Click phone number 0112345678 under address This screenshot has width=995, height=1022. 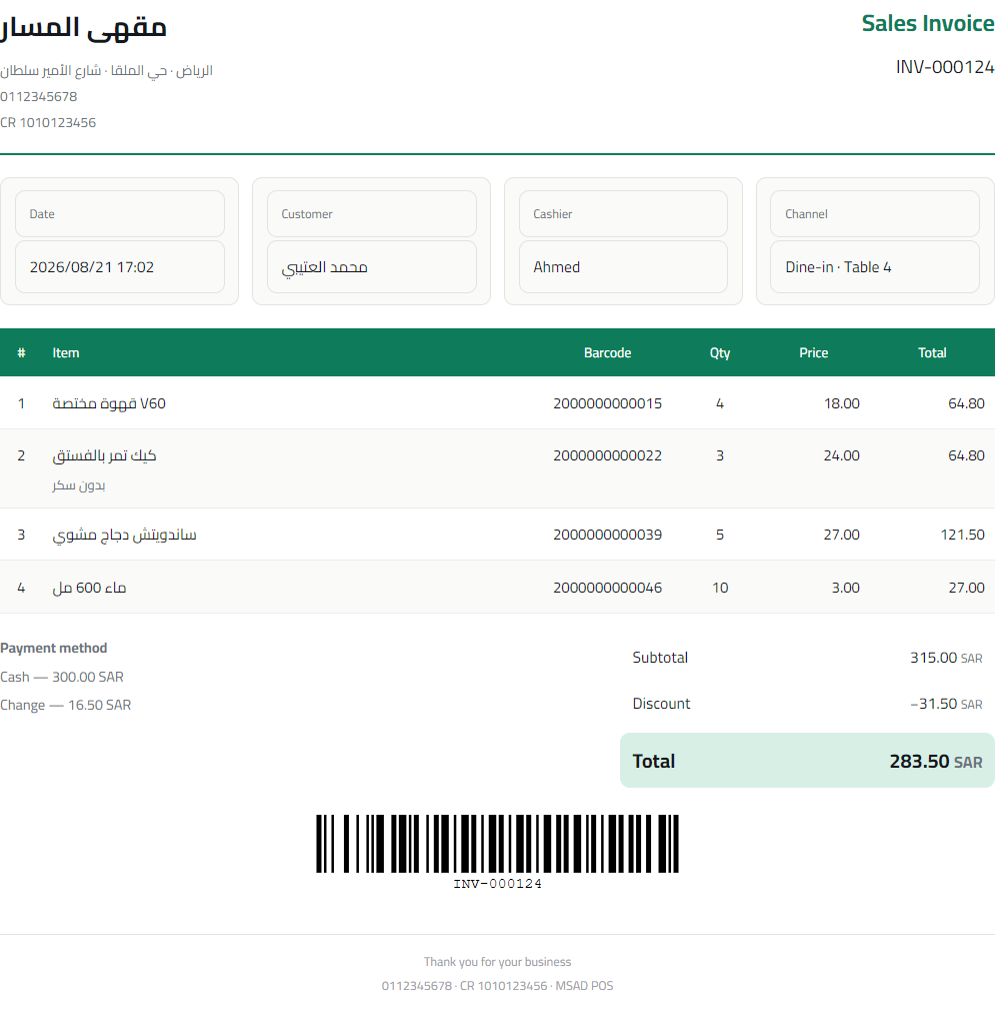[38, 96]
